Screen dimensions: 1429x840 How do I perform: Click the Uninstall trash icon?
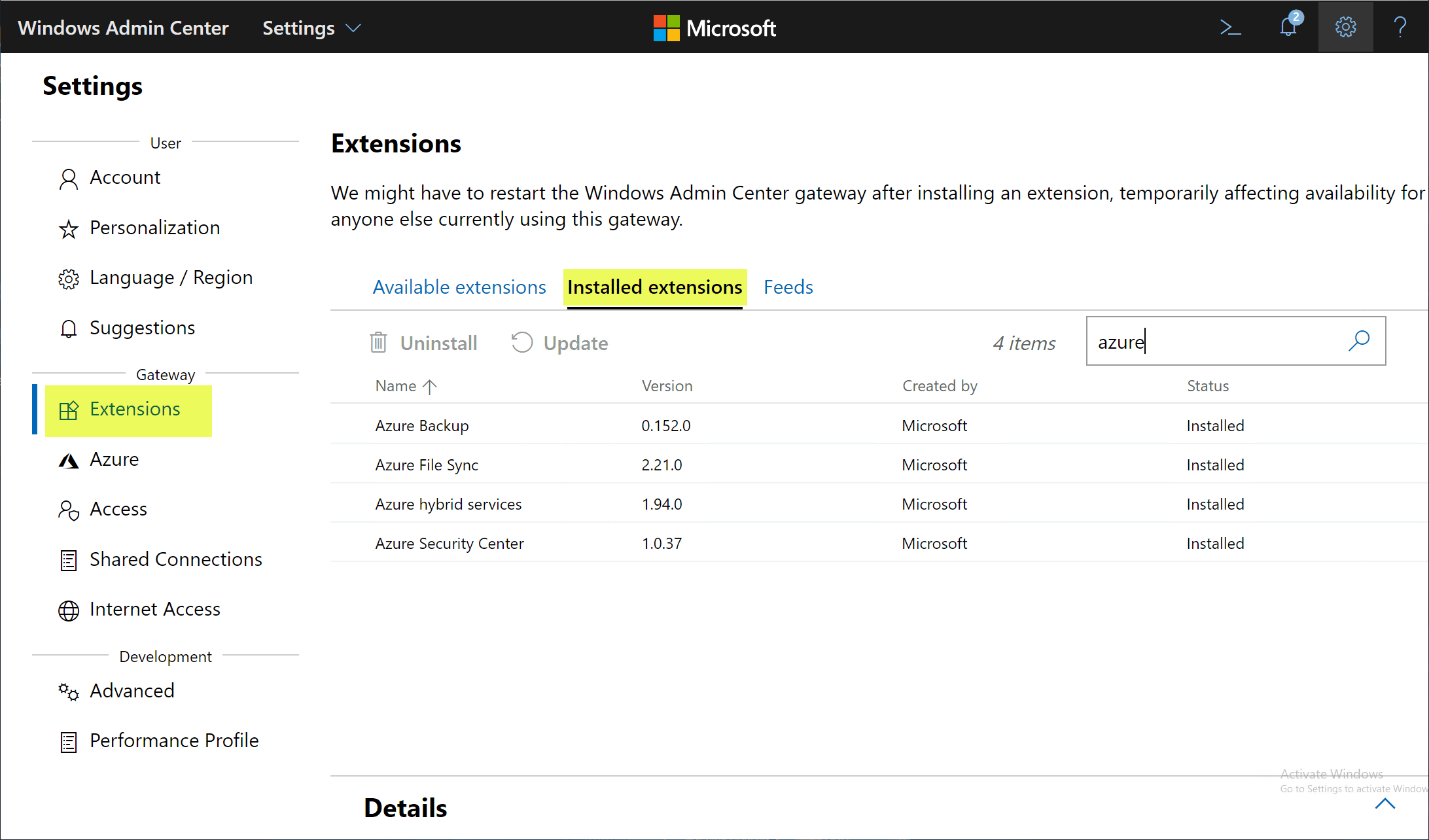378,342
